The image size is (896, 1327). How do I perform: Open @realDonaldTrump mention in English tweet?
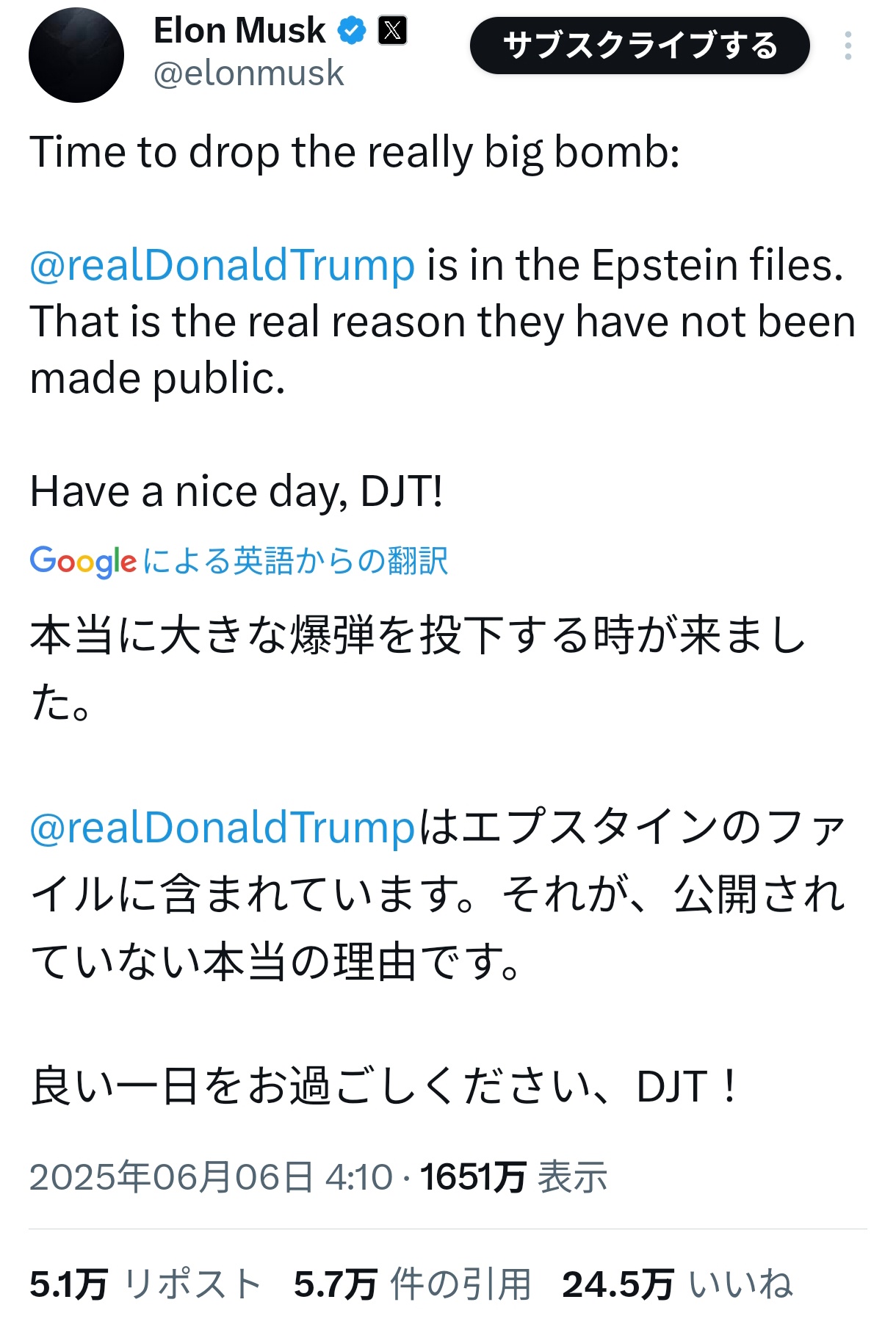(222, 265)
